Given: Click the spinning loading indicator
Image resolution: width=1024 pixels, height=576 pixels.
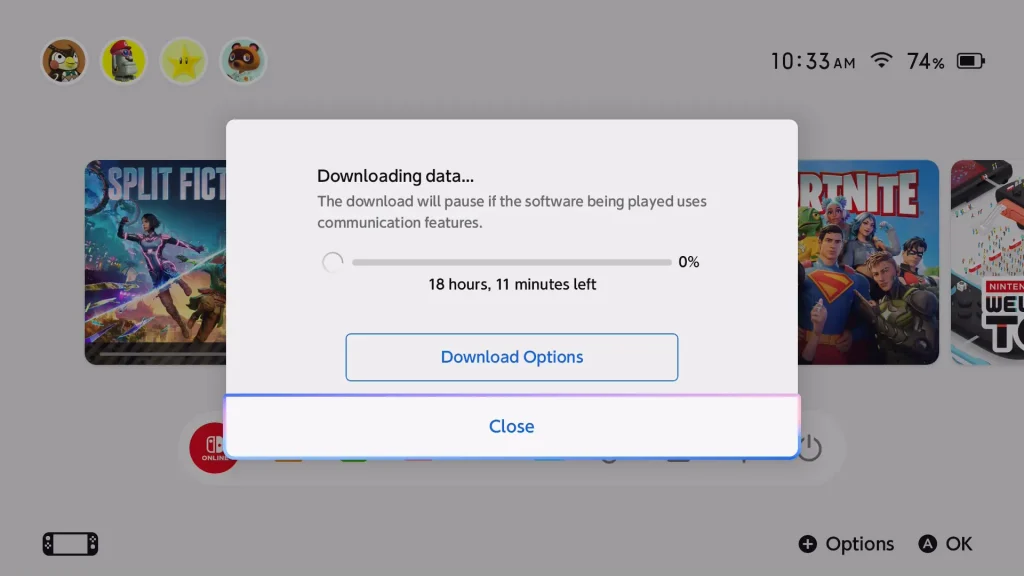Looking at the screenshot, I should coord(332,262).
